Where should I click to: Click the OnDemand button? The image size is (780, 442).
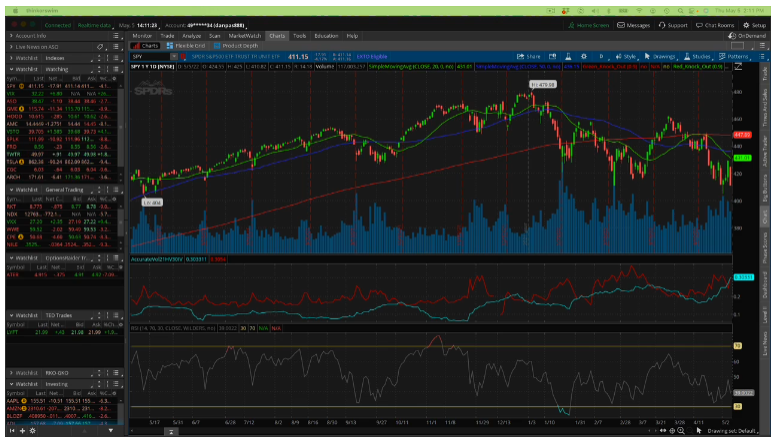[747, 36]
